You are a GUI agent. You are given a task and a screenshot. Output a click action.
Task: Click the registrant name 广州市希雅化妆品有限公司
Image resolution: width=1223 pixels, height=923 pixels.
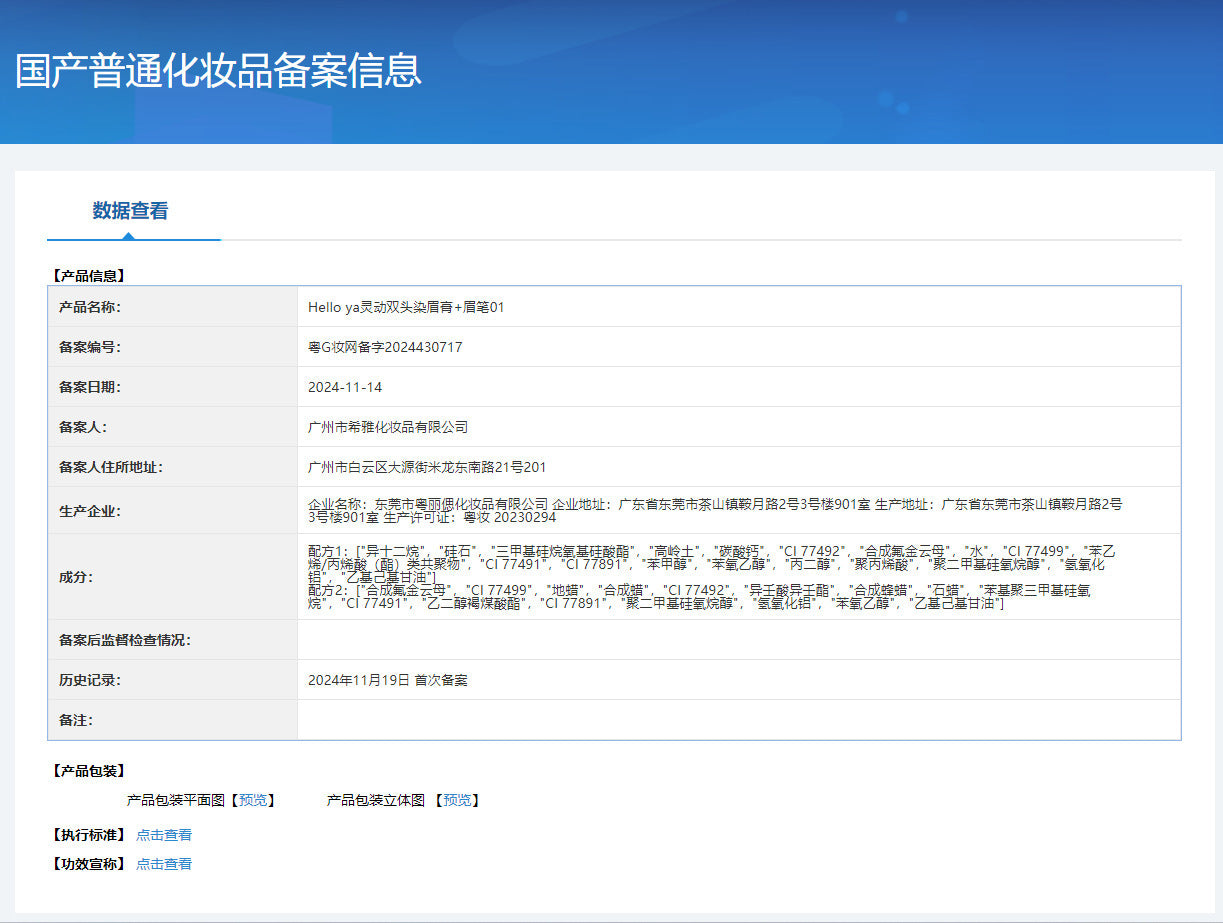coord(388,427)
